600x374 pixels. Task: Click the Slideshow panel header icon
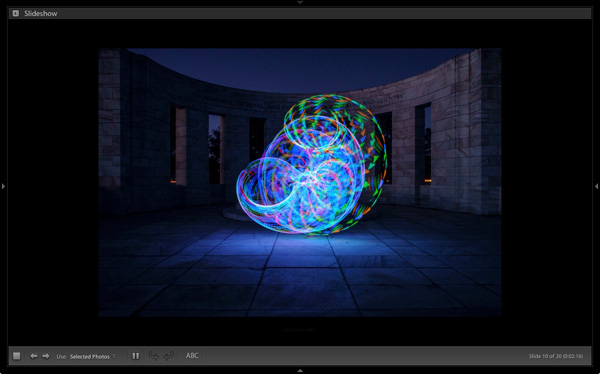16,13
